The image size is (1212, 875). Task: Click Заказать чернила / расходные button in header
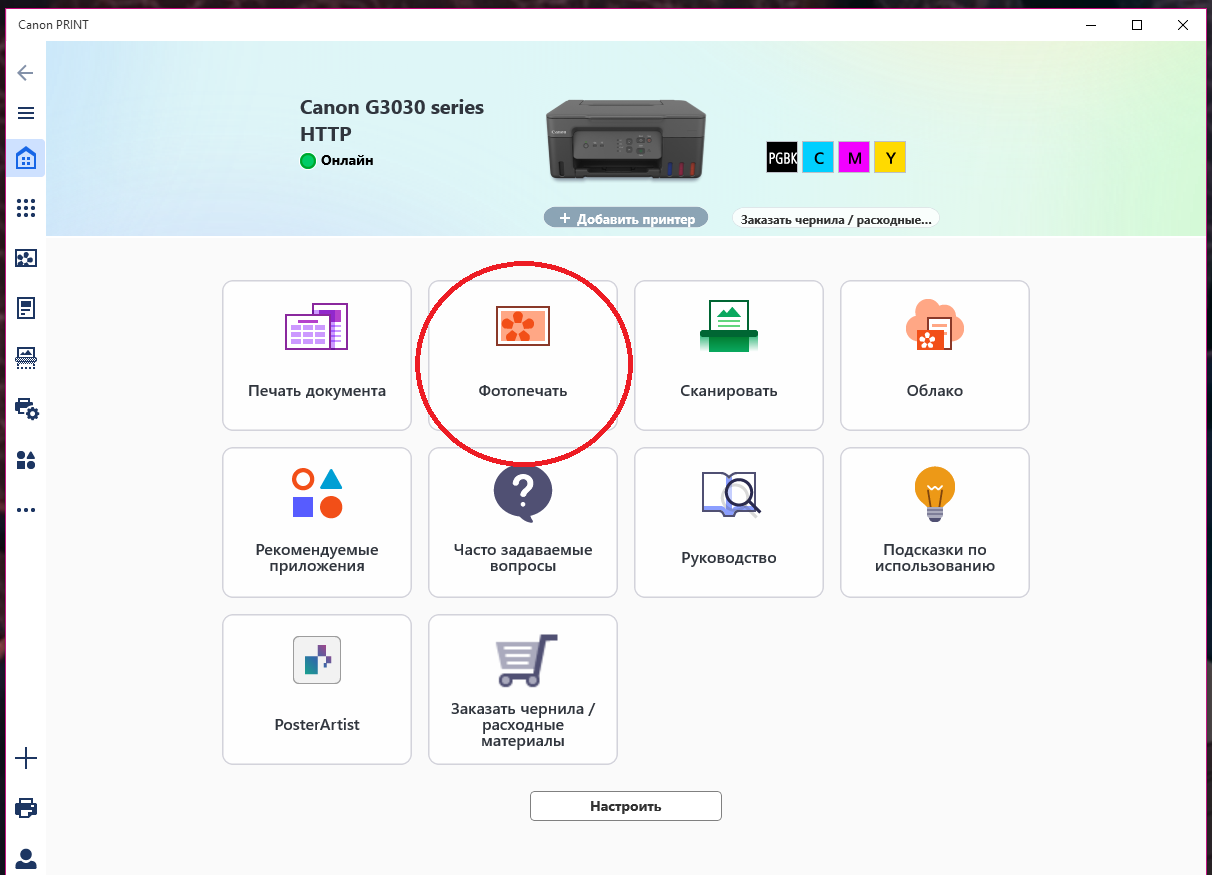coord(836,218)
